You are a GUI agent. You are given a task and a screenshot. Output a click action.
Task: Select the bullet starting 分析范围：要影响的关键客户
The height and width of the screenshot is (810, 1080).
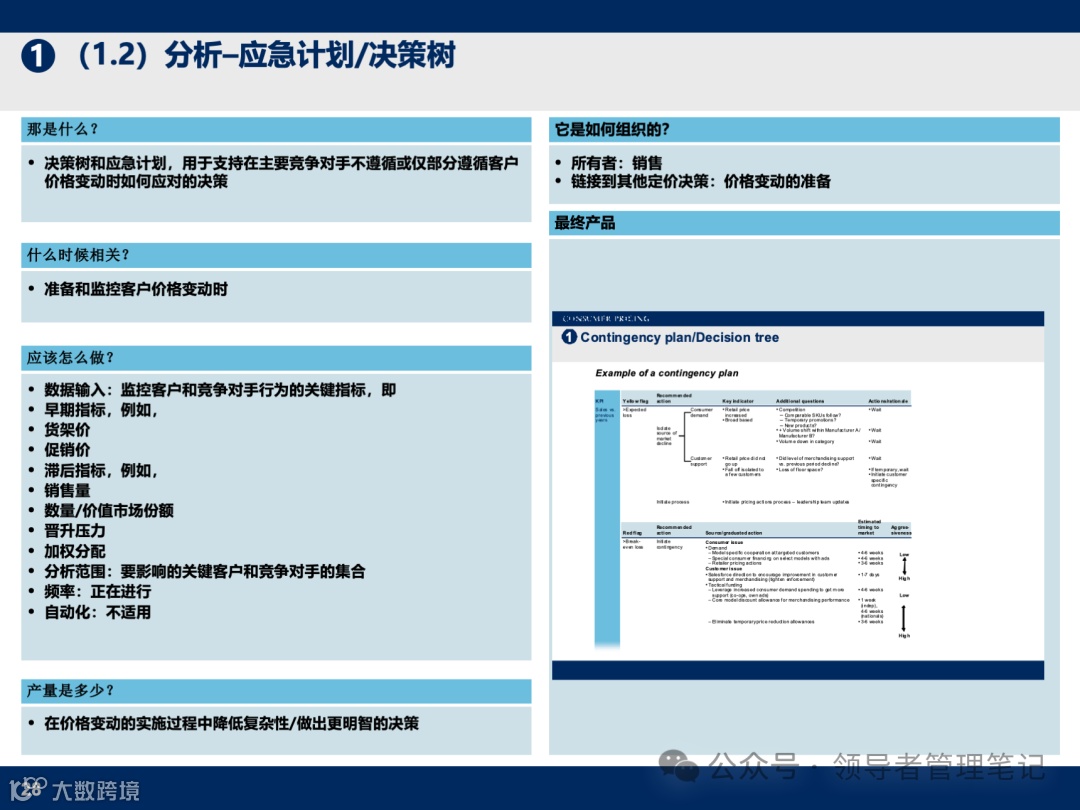(x=205, y=572)
